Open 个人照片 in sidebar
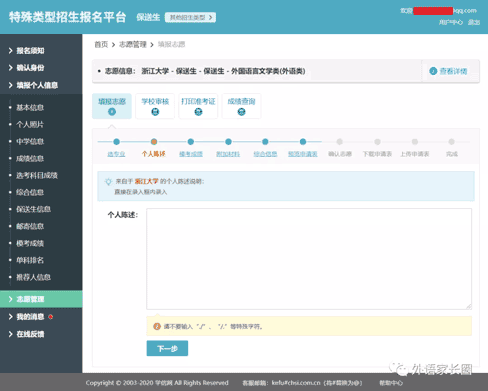 tap(30, 124)
